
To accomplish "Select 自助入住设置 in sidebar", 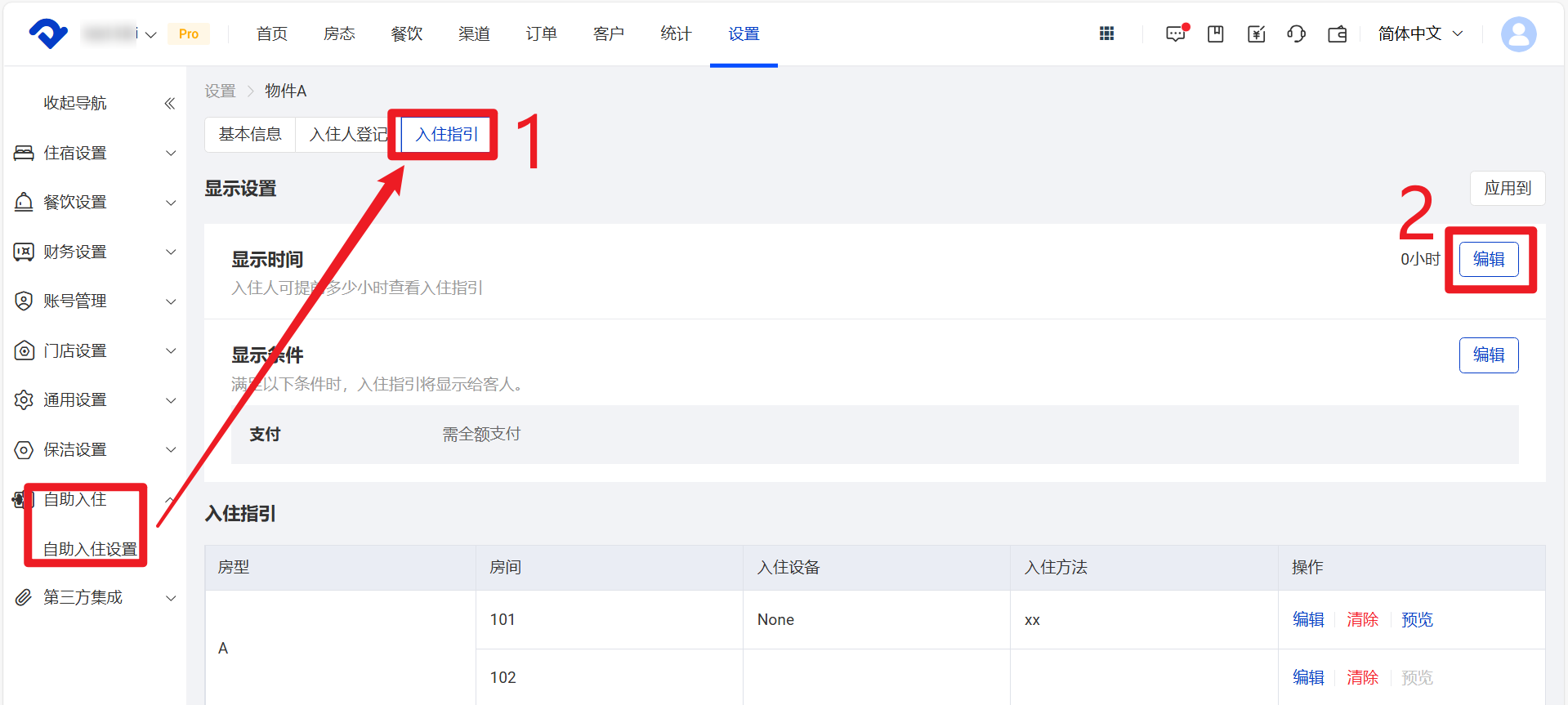I will [90, 549].
